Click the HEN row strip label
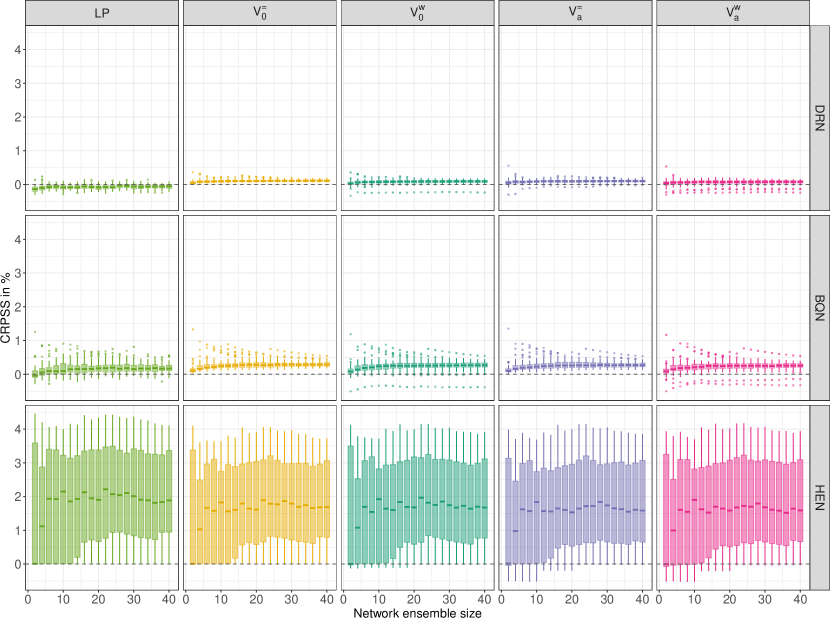Screen dimensions: 830x618 [x=820, y=496]
